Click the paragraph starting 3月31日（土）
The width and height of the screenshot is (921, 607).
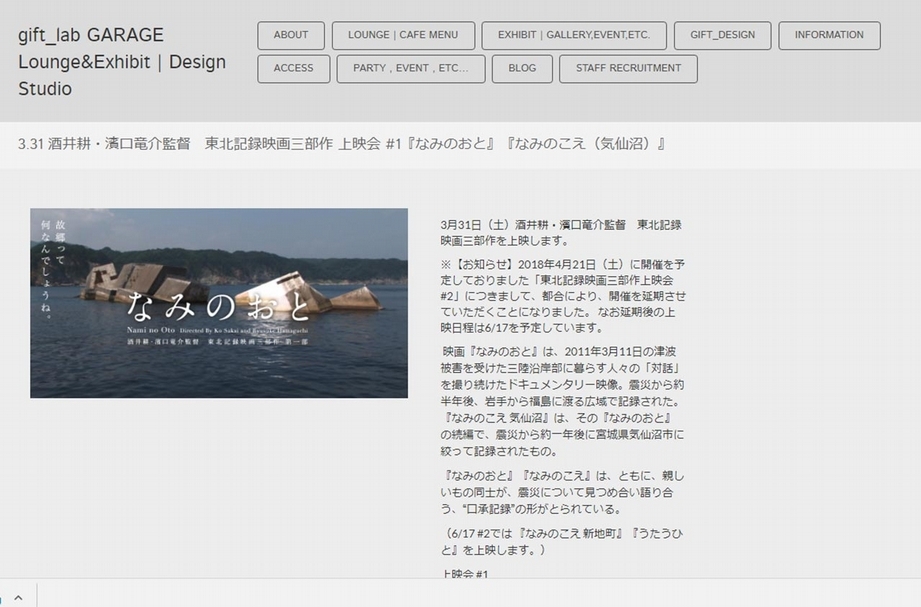561,233
